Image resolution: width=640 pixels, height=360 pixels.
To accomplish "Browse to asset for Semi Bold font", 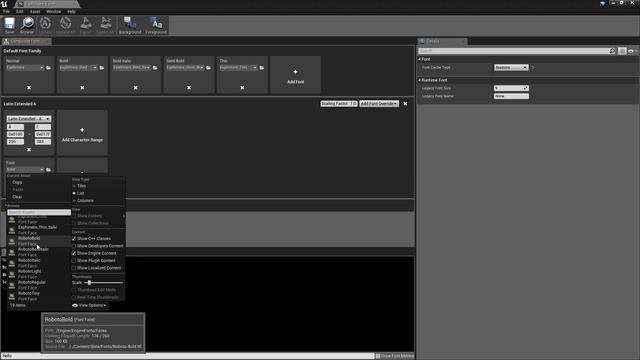I will [209, 68].
